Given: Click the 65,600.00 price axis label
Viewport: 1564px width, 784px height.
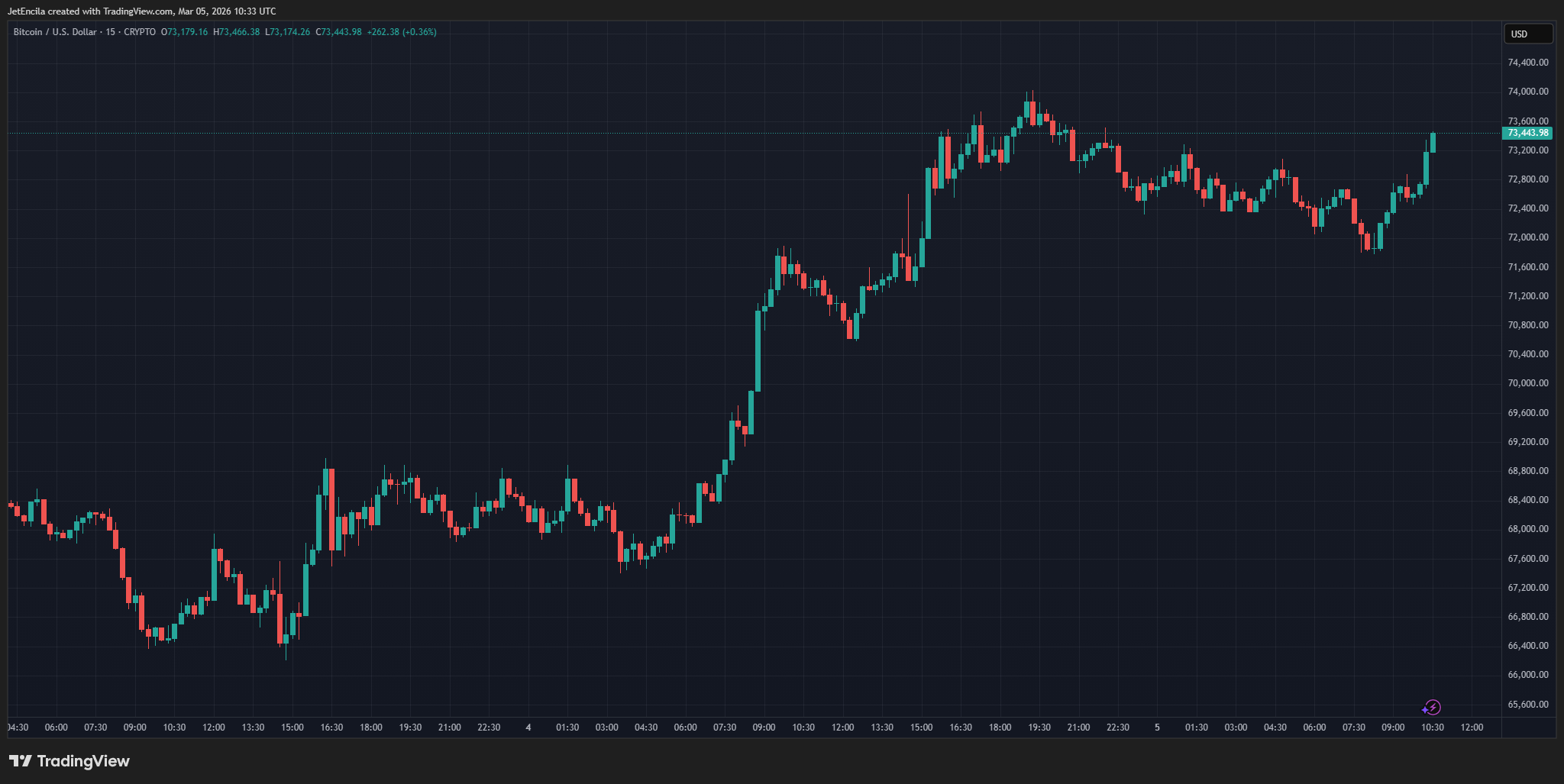Looking at the screenshot, I should pos(1527,705).
